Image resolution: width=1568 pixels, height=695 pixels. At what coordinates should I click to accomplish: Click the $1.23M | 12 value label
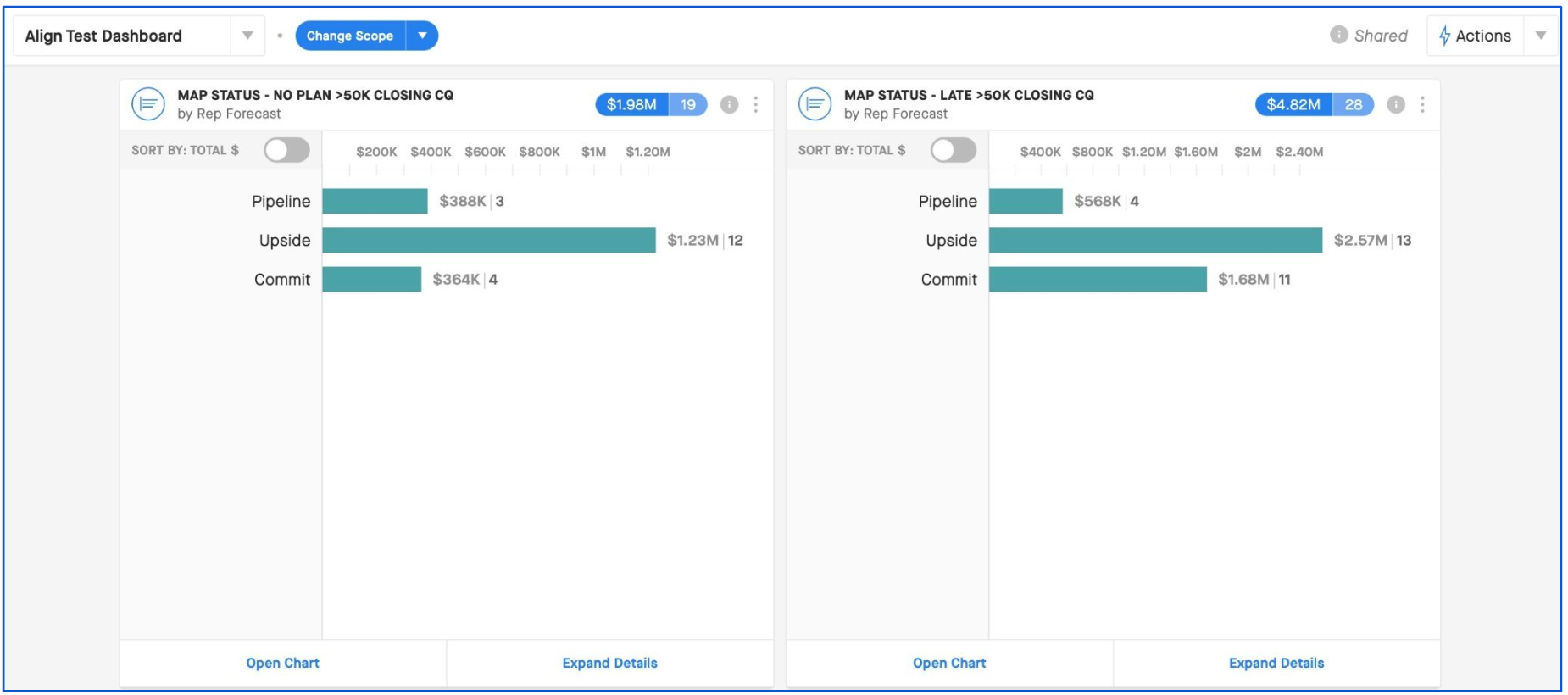pos(705,240)
